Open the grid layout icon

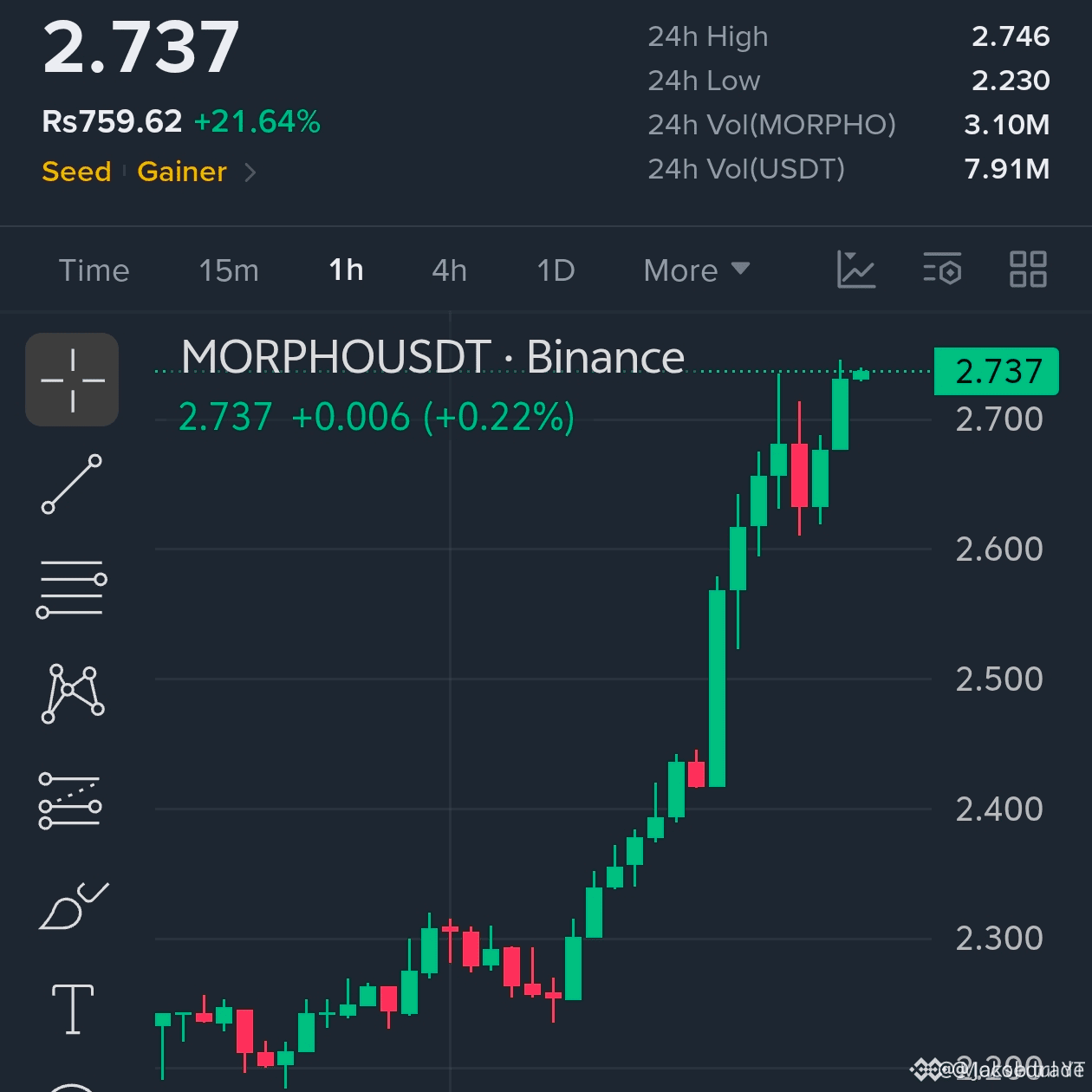click(1028, 270)
